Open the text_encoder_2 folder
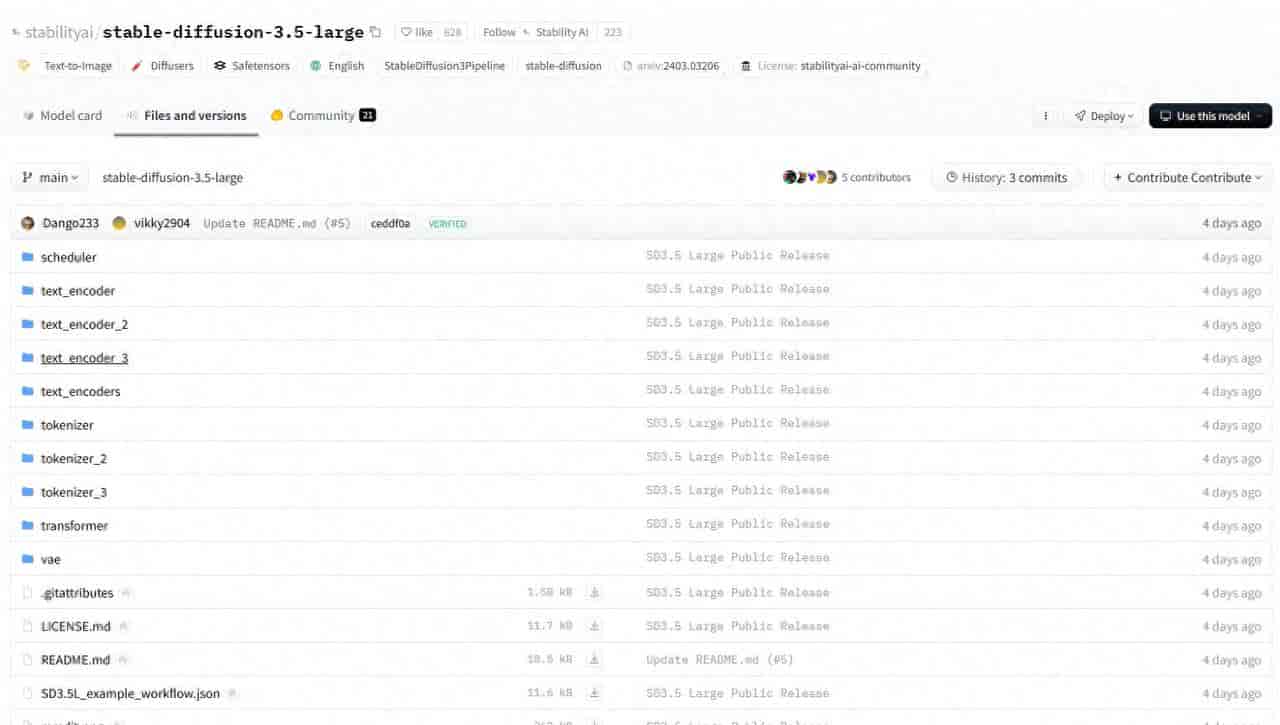Image resolution: width=1280 pixels, height=725 pixels. (x=84, y=325)
